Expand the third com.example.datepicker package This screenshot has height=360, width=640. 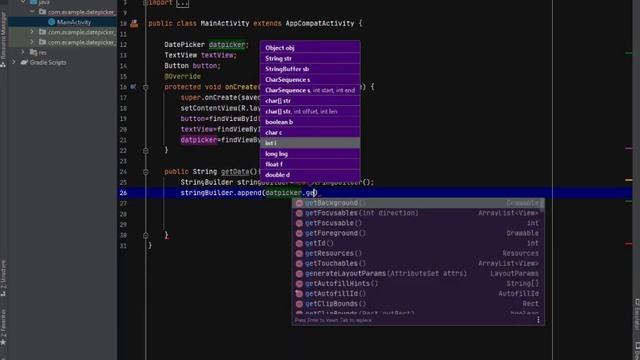tap(32, 42)
